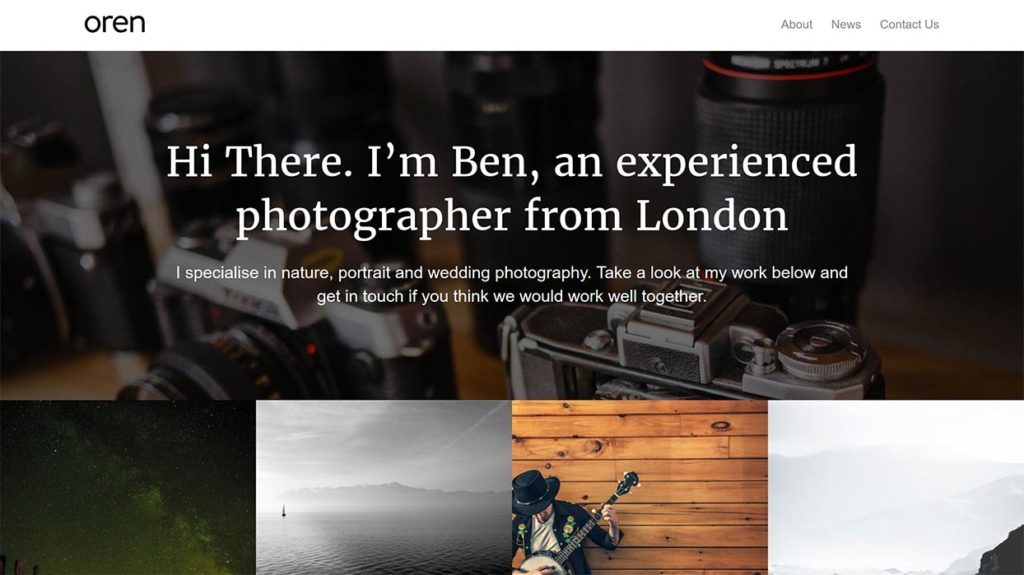The height and width of the screenshot is (575, 1024).
Task: Click the word London in the headline
Action: [x=712, y=216]
